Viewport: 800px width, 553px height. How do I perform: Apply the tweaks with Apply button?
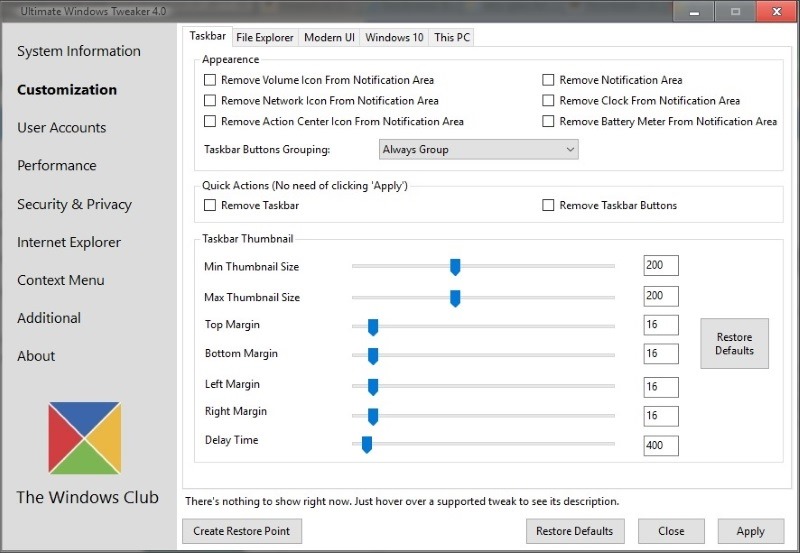751,531
